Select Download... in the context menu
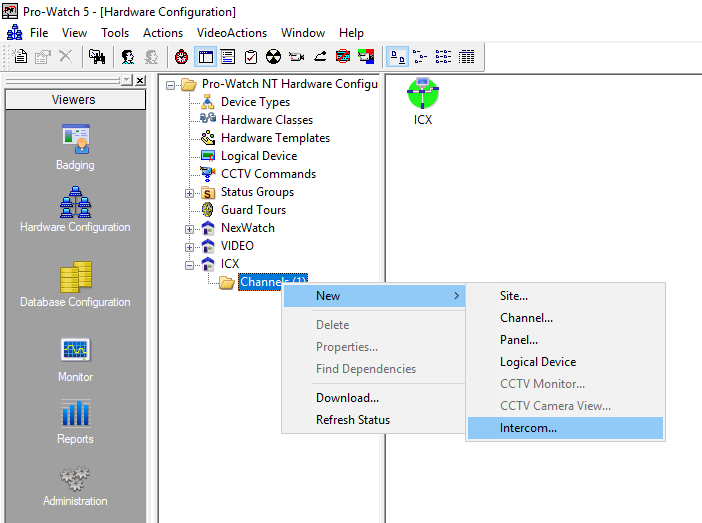The width and height of the screenshot is (702, 523). (x=347, y=398)
